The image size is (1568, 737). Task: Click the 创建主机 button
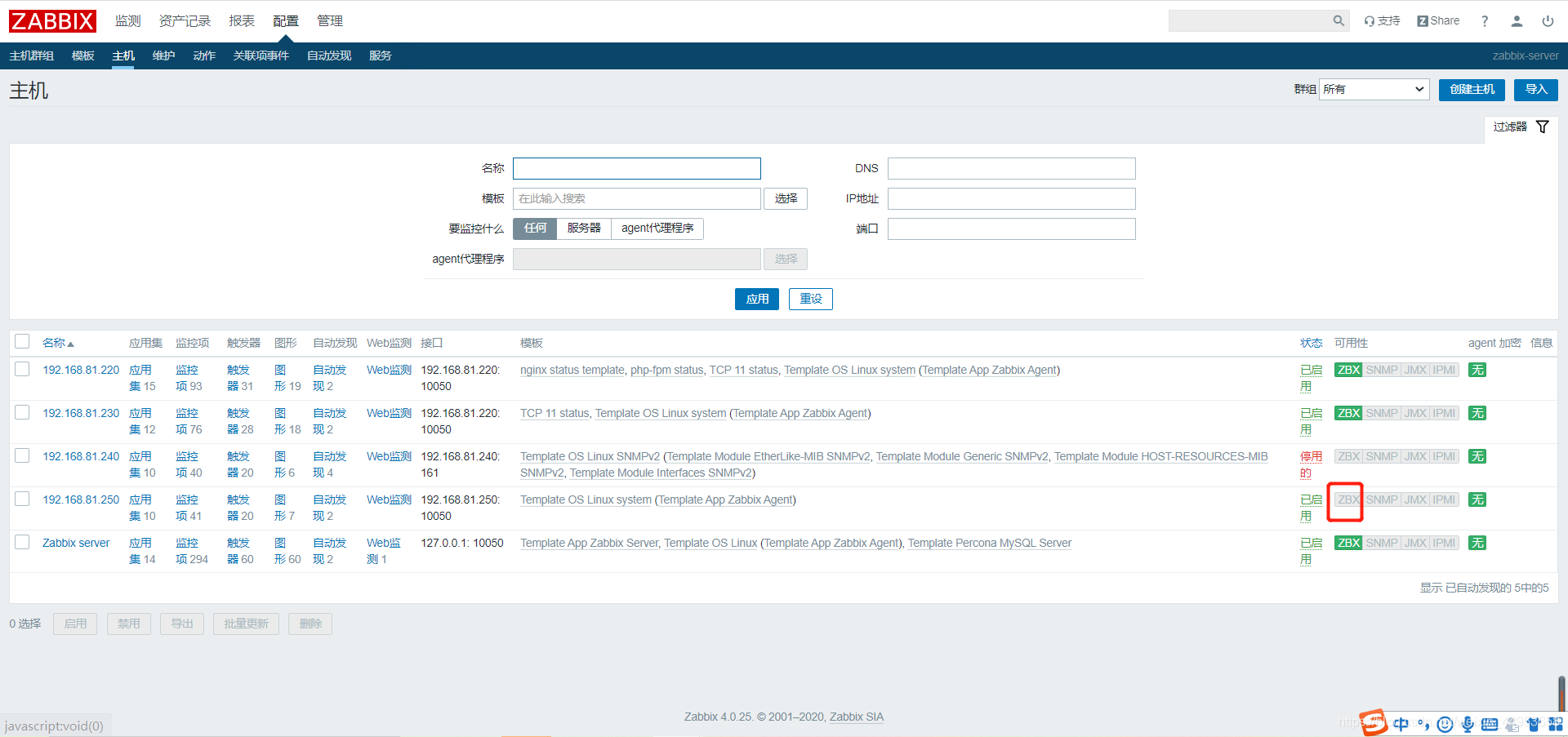pos(1472,90)
